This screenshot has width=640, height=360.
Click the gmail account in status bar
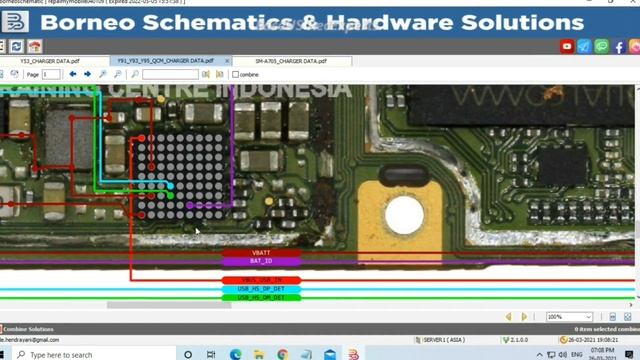(29, 340)
